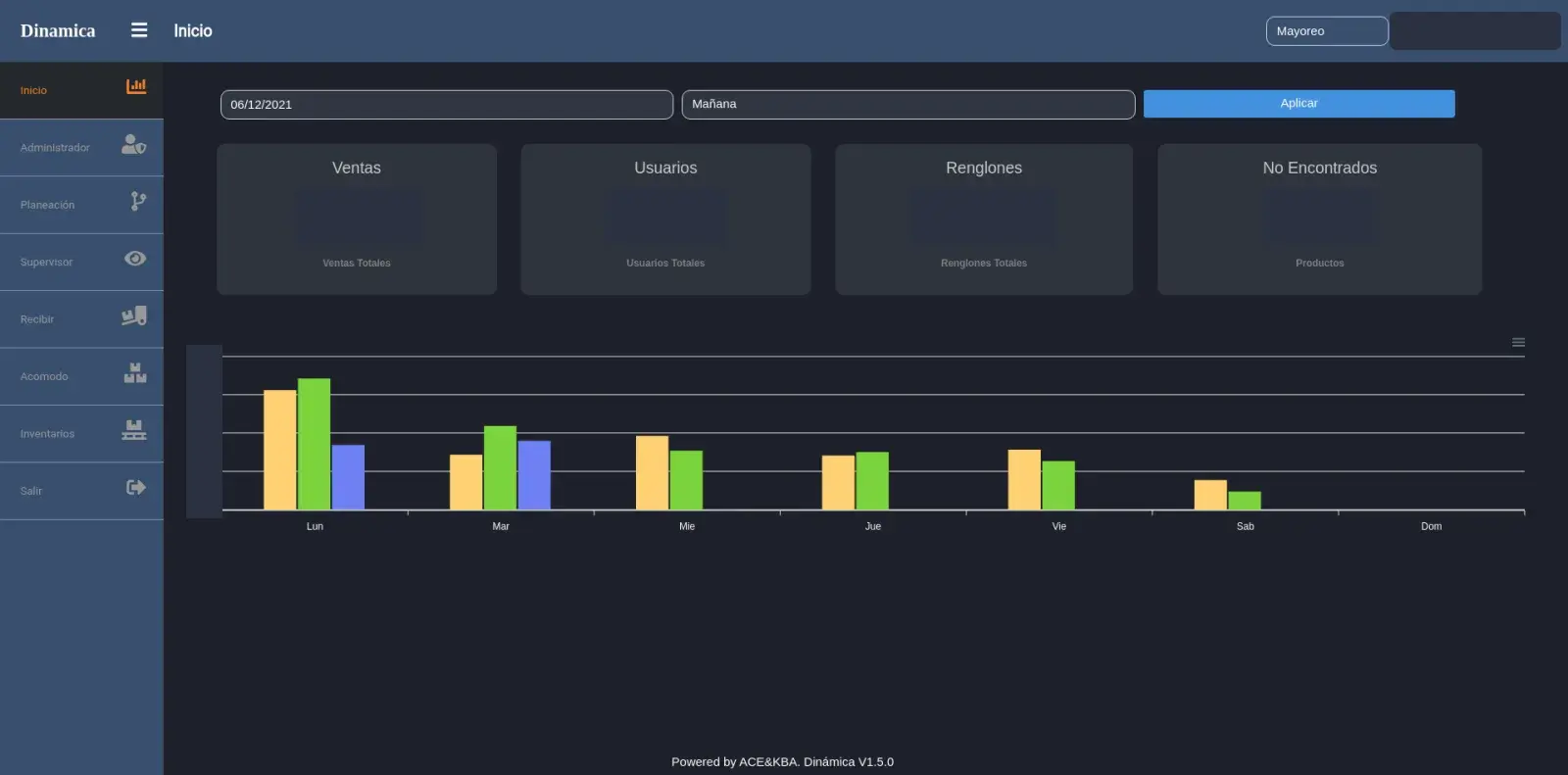The image size is (1568, 775).
Task: Open the Recibir sidebar section
Action: pos(81,319)
